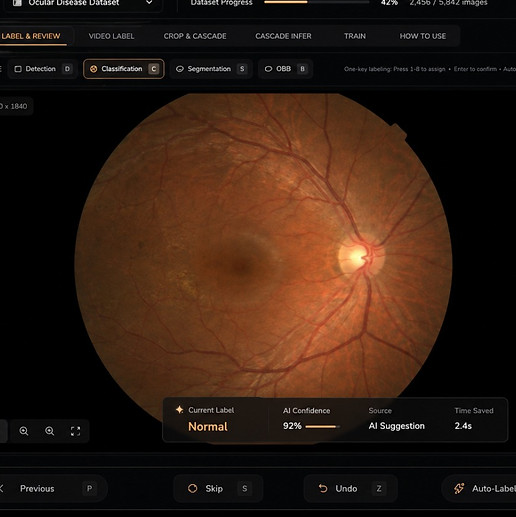This screenshot has height=517, width=516.
Task: Select the Classification mode toggle
Action: [124, 69]
